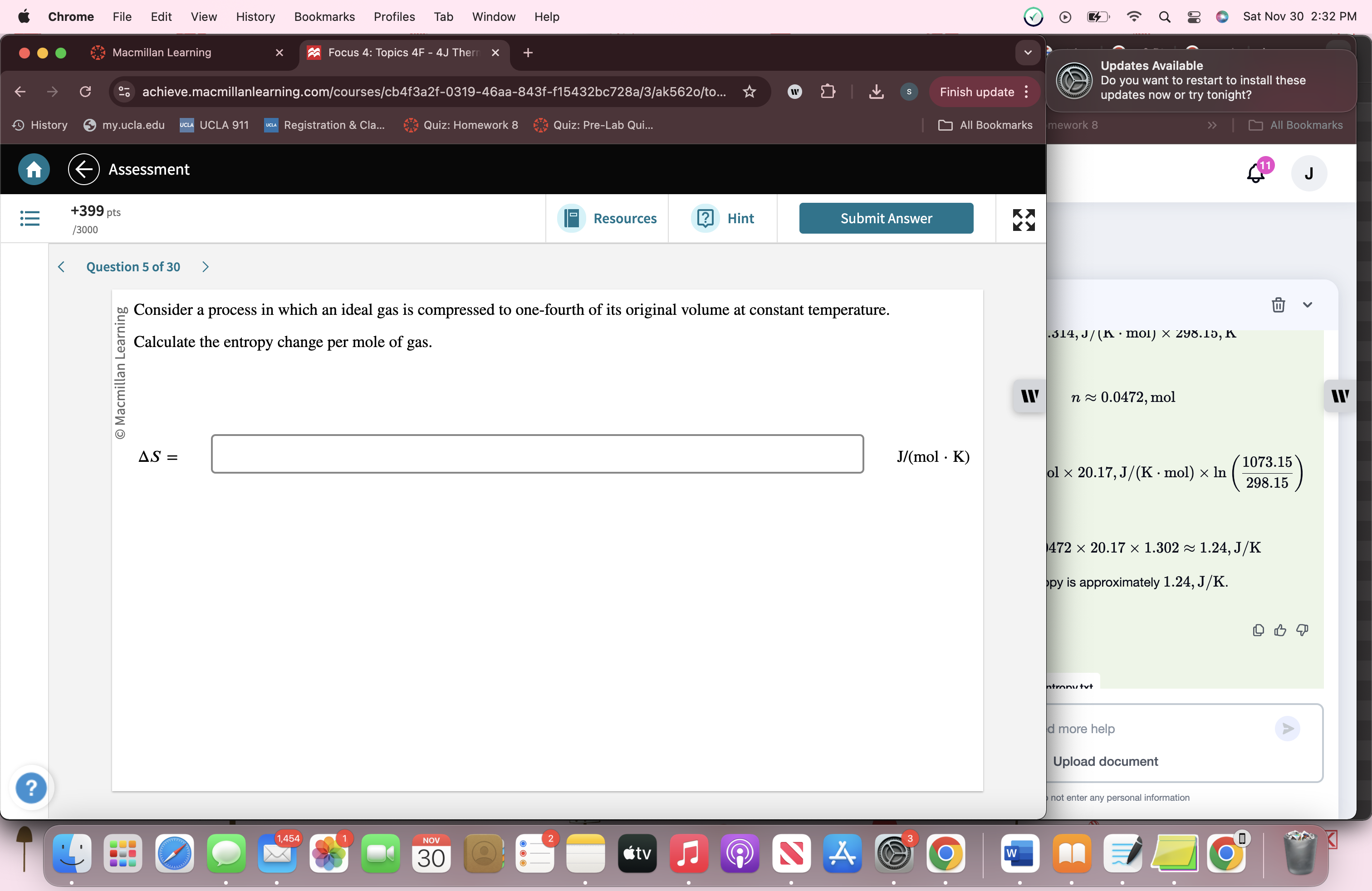Delete the chat conversation with the trash icon
This screenshot has height=891, width=1372.
pyautogui.click(x=1278, y=305)
